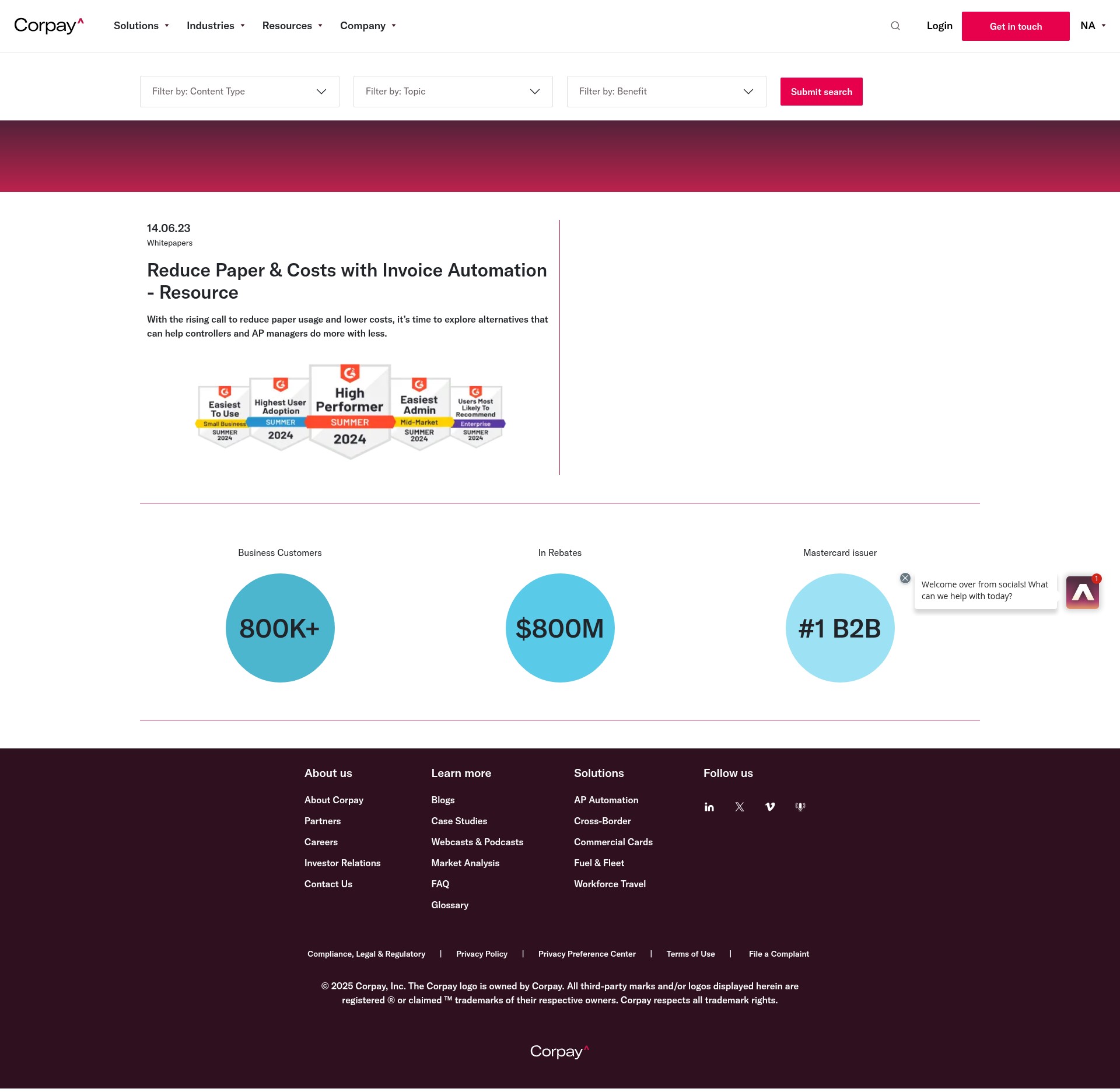This screenshot has height=1092, width=1120.
Task: Open Partners footer link
Action: (x=323, y=821)
